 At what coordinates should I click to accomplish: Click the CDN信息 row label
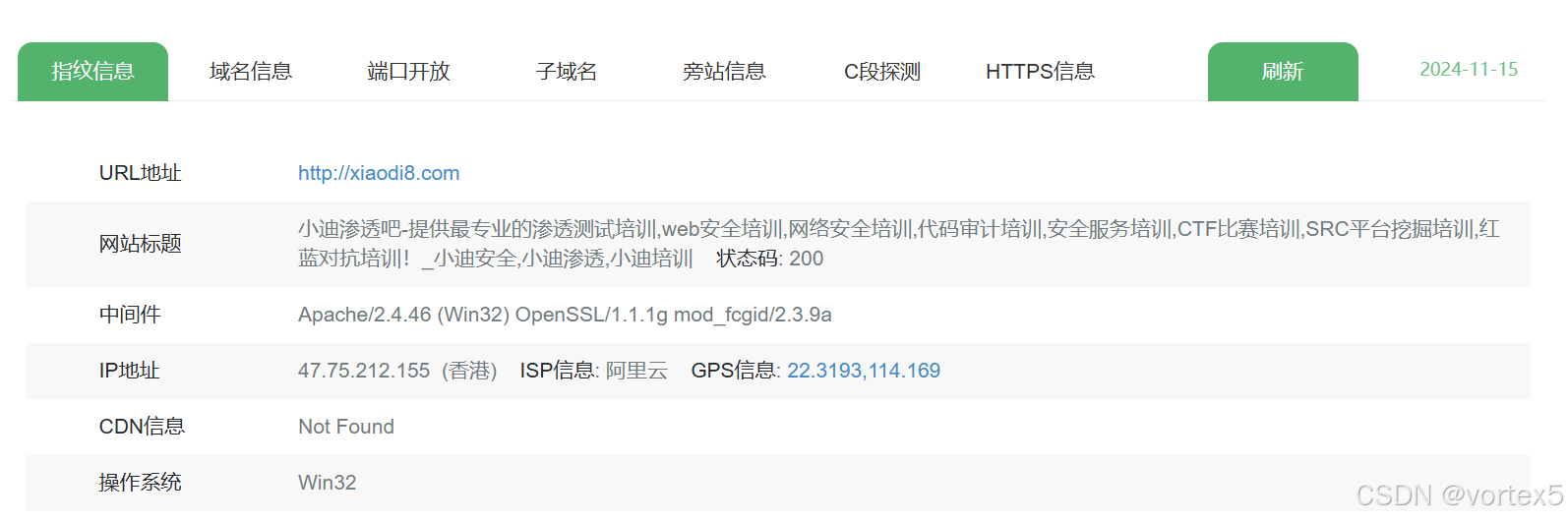point(142,427)
